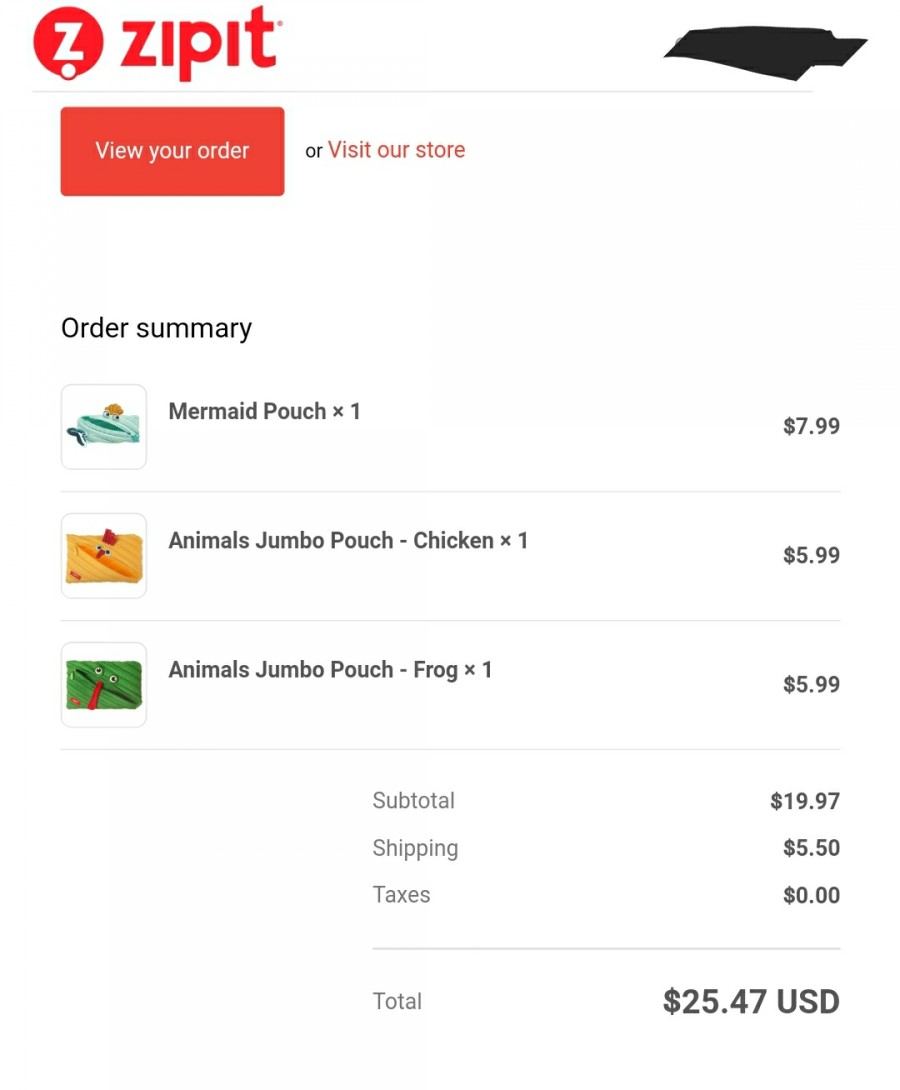Click the $5.50 shipping amount
The height and width of the screenshot is (1090, 900).
click(811, 847)
